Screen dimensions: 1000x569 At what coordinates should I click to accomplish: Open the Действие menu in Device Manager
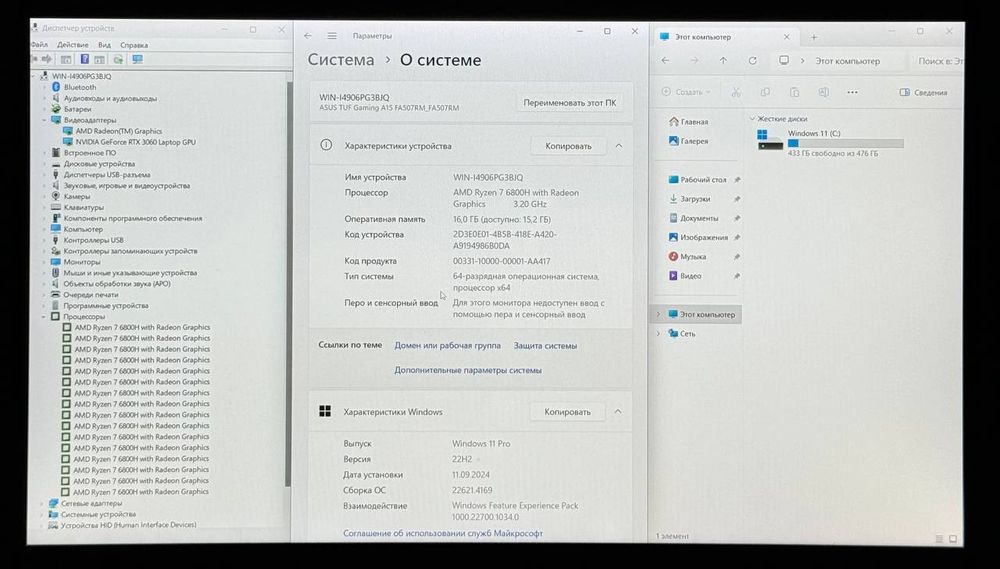tap(73, 45)
